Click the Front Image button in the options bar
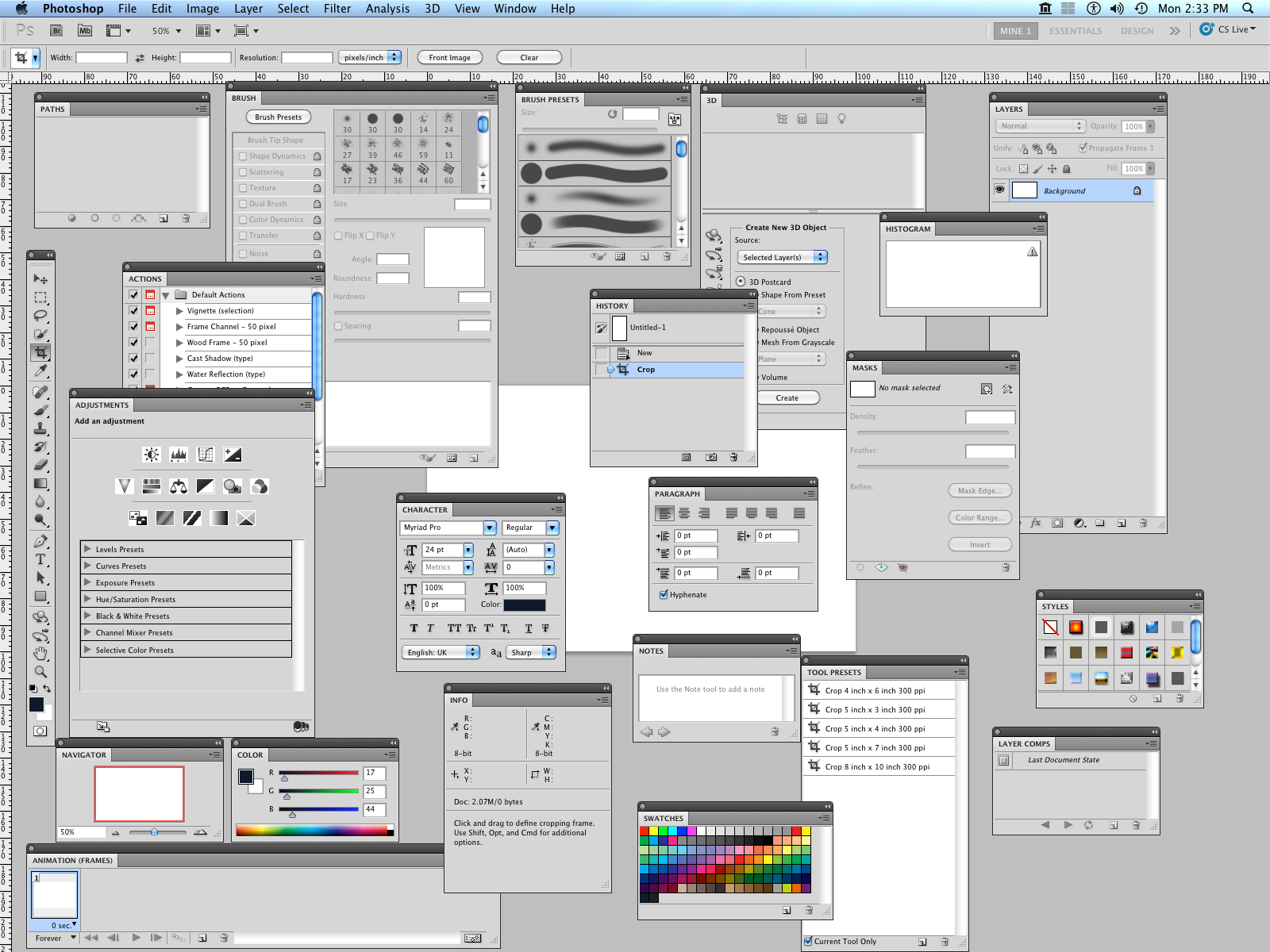The width and height of the screenshot is (1270, 952). point(449,57)
